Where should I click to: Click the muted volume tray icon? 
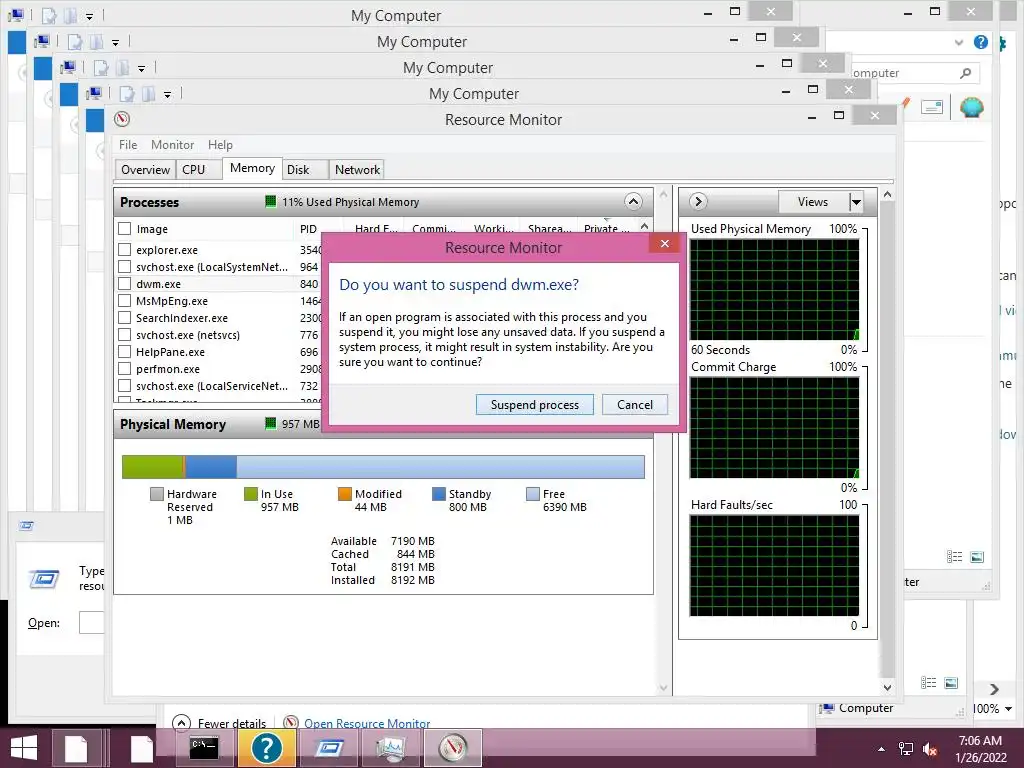pos(930,749)
